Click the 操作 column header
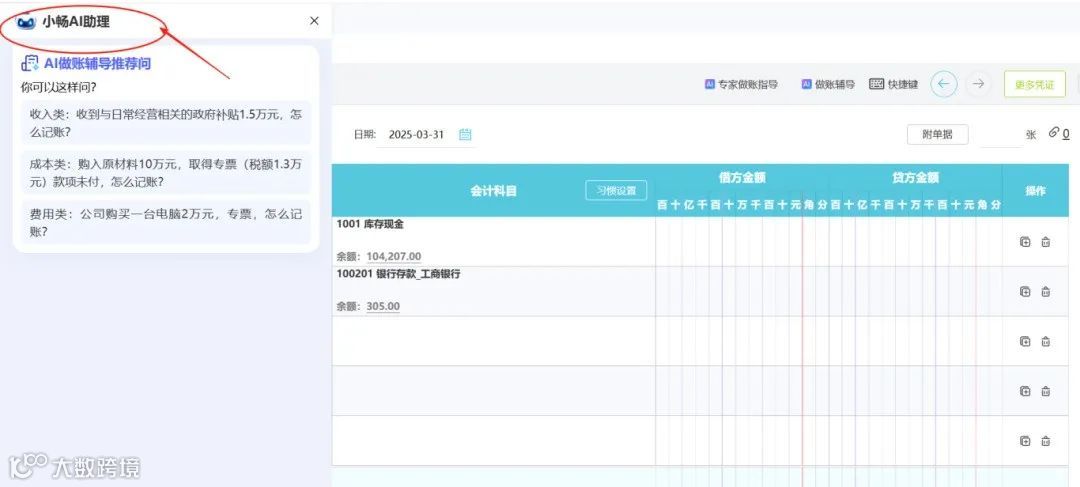The height and width of the screenshot is (487, 1080). tap(1035, 191)
